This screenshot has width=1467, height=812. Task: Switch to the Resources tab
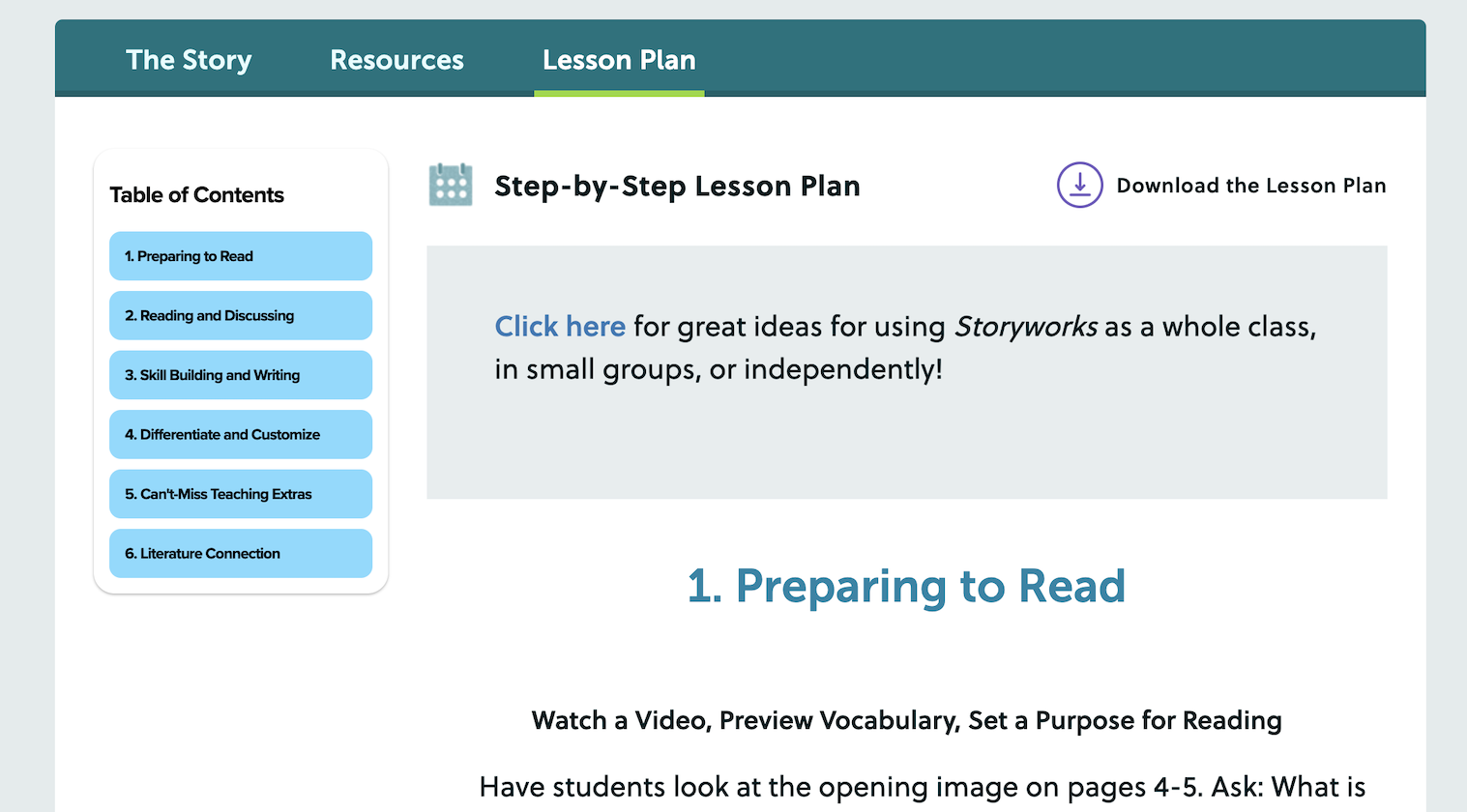pos(396,60)
